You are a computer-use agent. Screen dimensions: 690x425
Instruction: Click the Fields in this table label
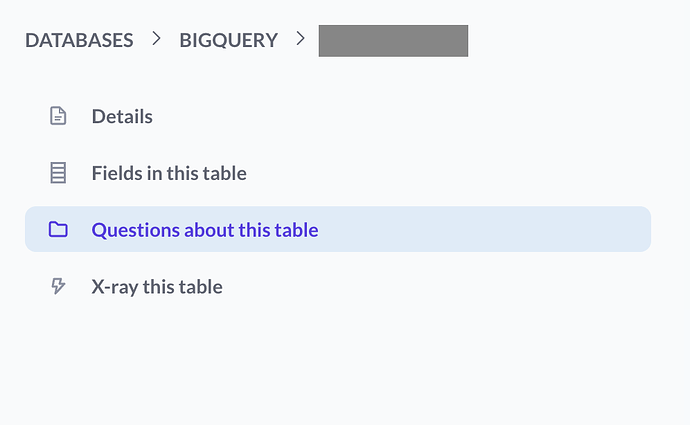click(x=169, y=173)
